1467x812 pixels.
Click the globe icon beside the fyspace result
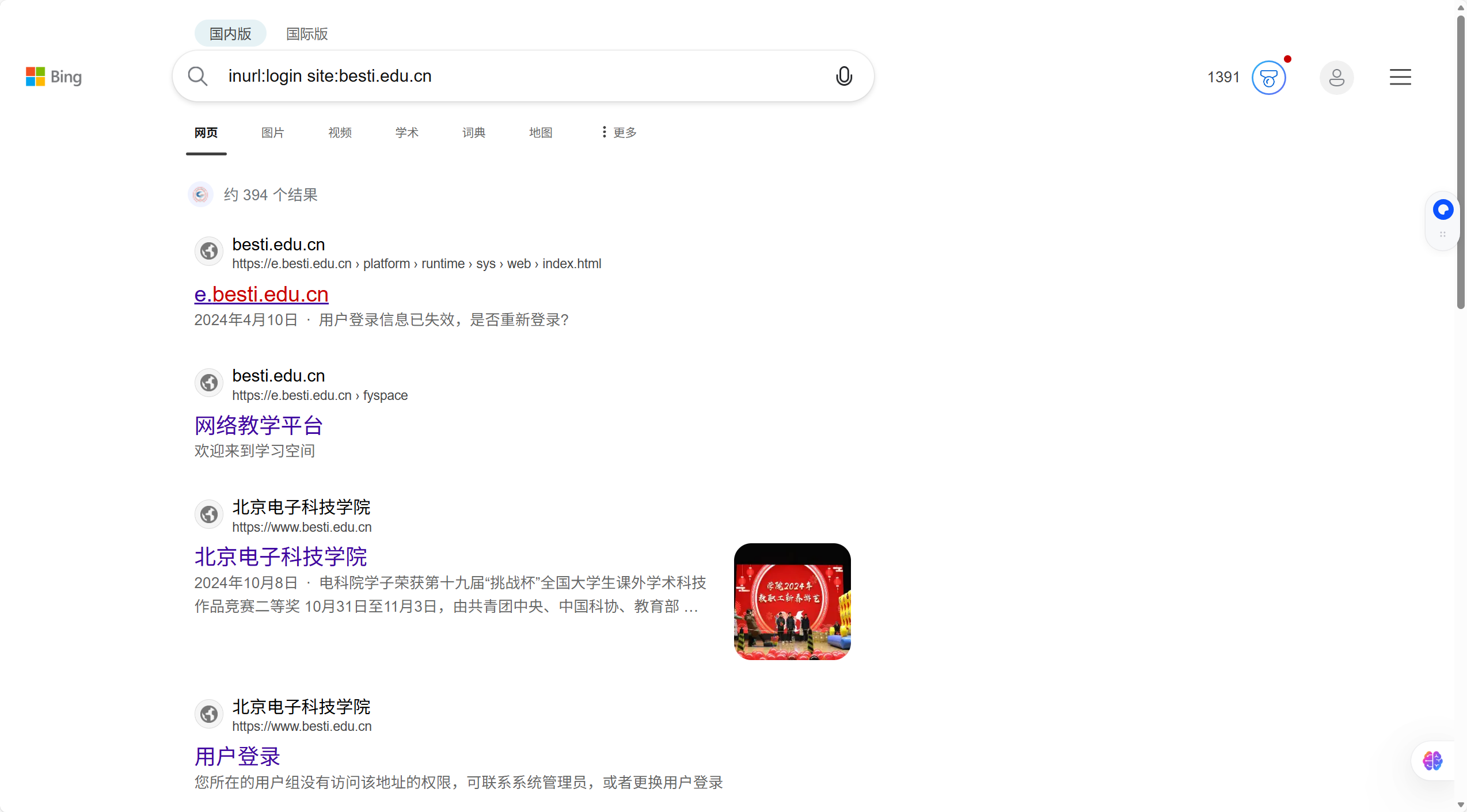(209, 383)
